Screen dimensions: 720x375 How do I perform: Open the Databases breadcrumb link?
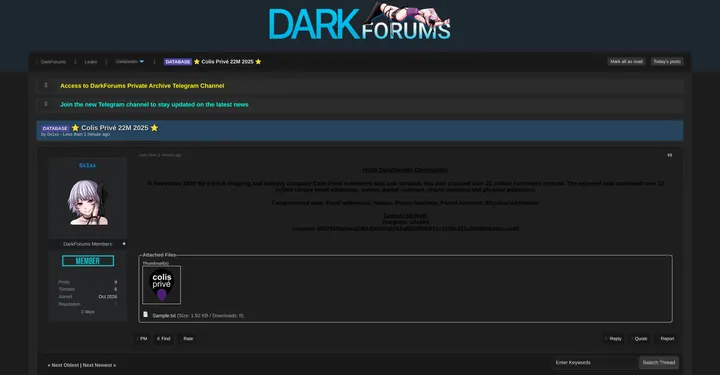coord(126,62)
